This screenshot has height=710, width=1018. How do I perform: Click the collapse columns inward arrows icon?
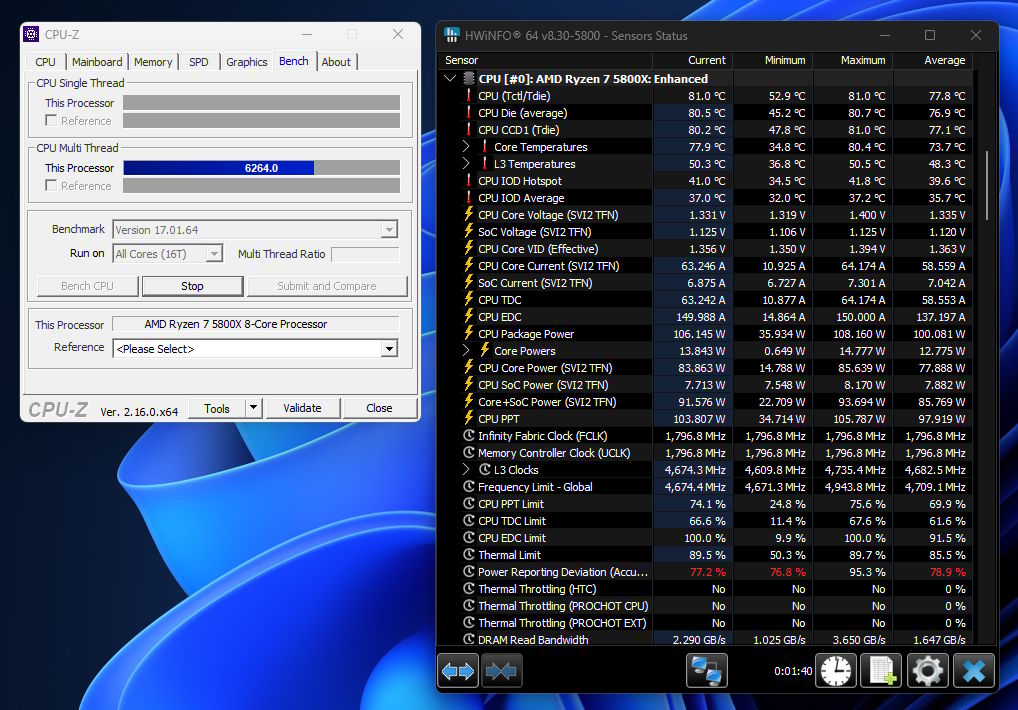pos(502,671)
